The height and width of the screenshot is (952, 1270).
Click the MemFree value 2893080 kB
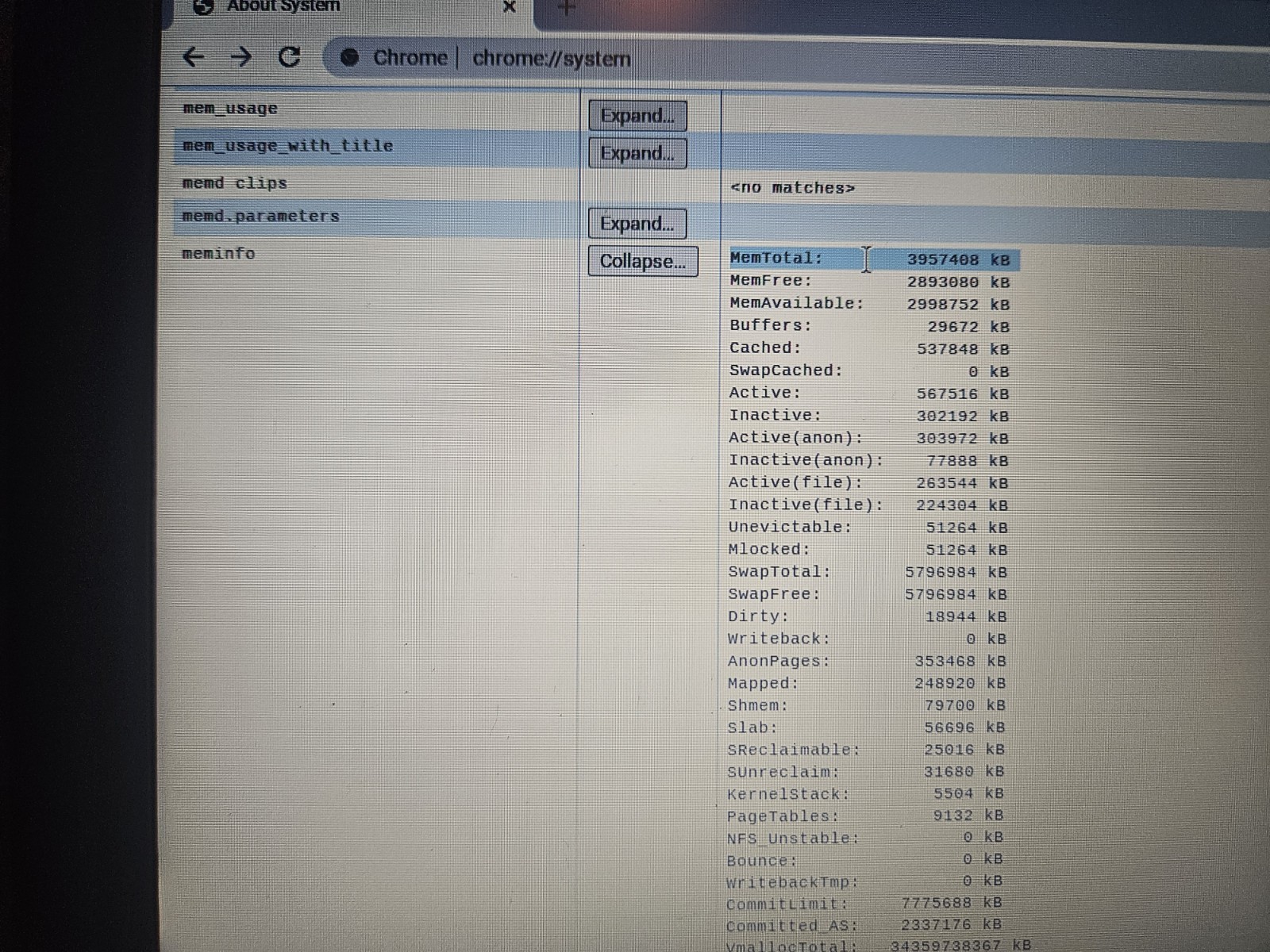coord(958,282)
